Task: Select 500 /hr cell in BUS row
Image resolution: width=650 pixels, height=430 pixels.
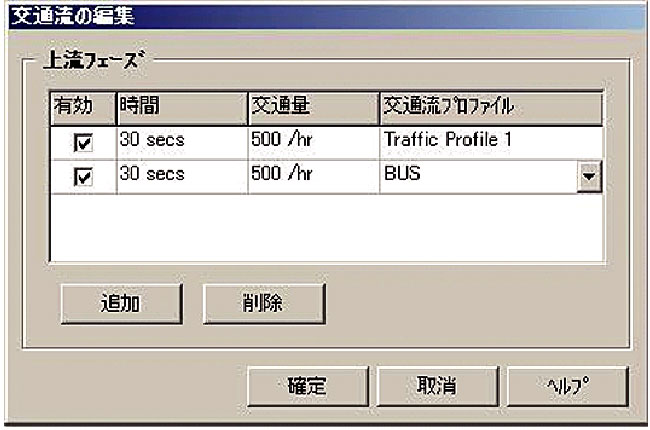Action: click(x=314, y=177)
